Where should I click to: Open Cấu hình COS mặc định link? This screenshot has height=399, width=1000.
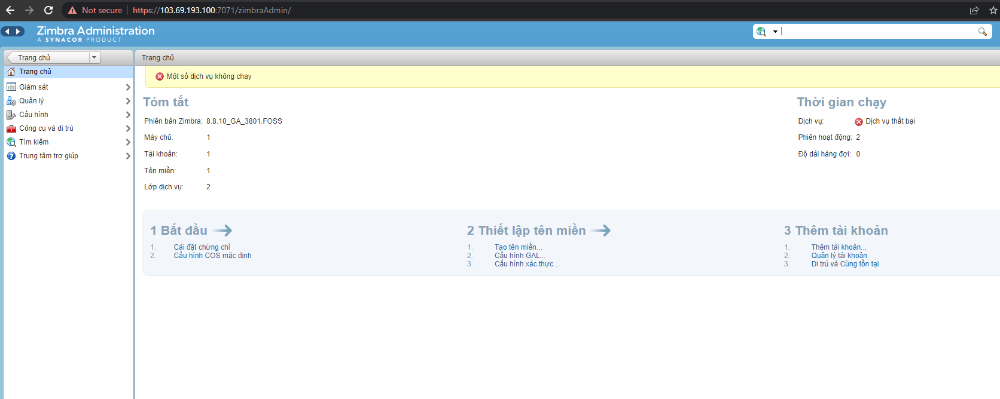212,255
